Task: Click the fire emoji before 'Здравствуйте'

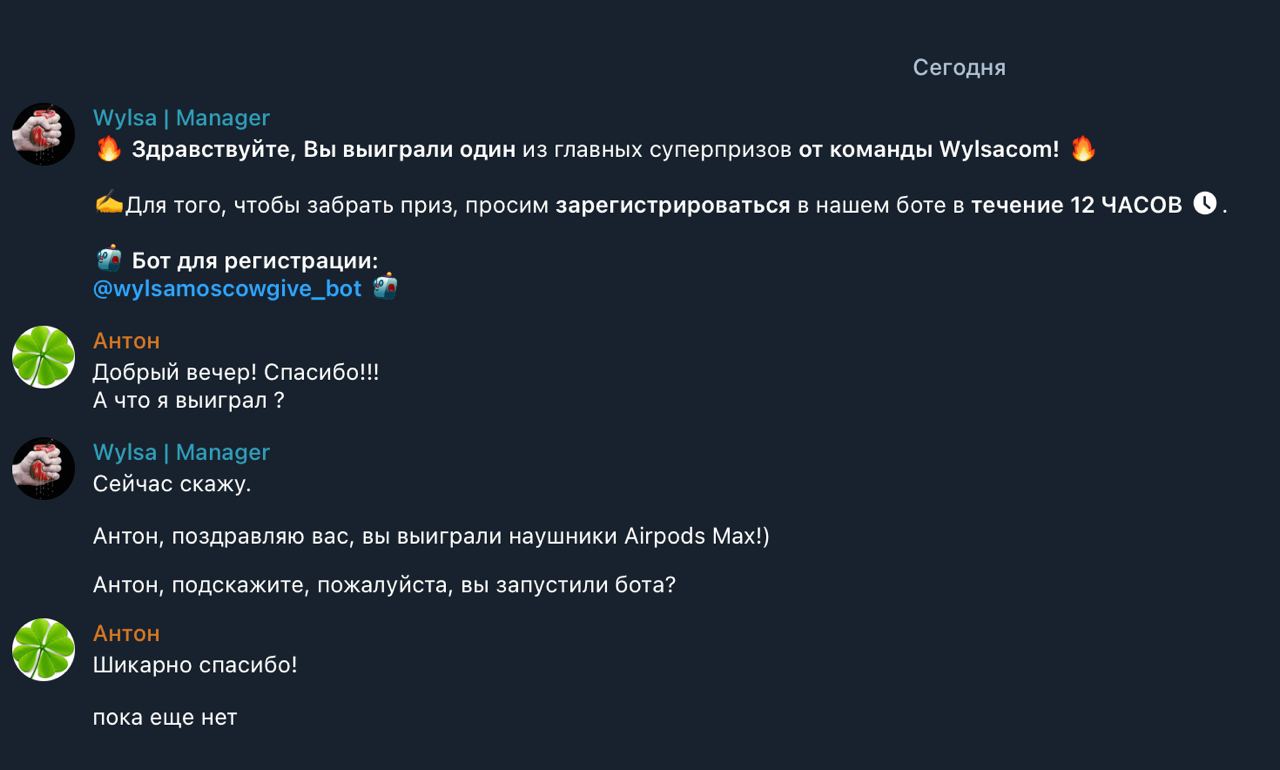Action: (x=108, y=150)
